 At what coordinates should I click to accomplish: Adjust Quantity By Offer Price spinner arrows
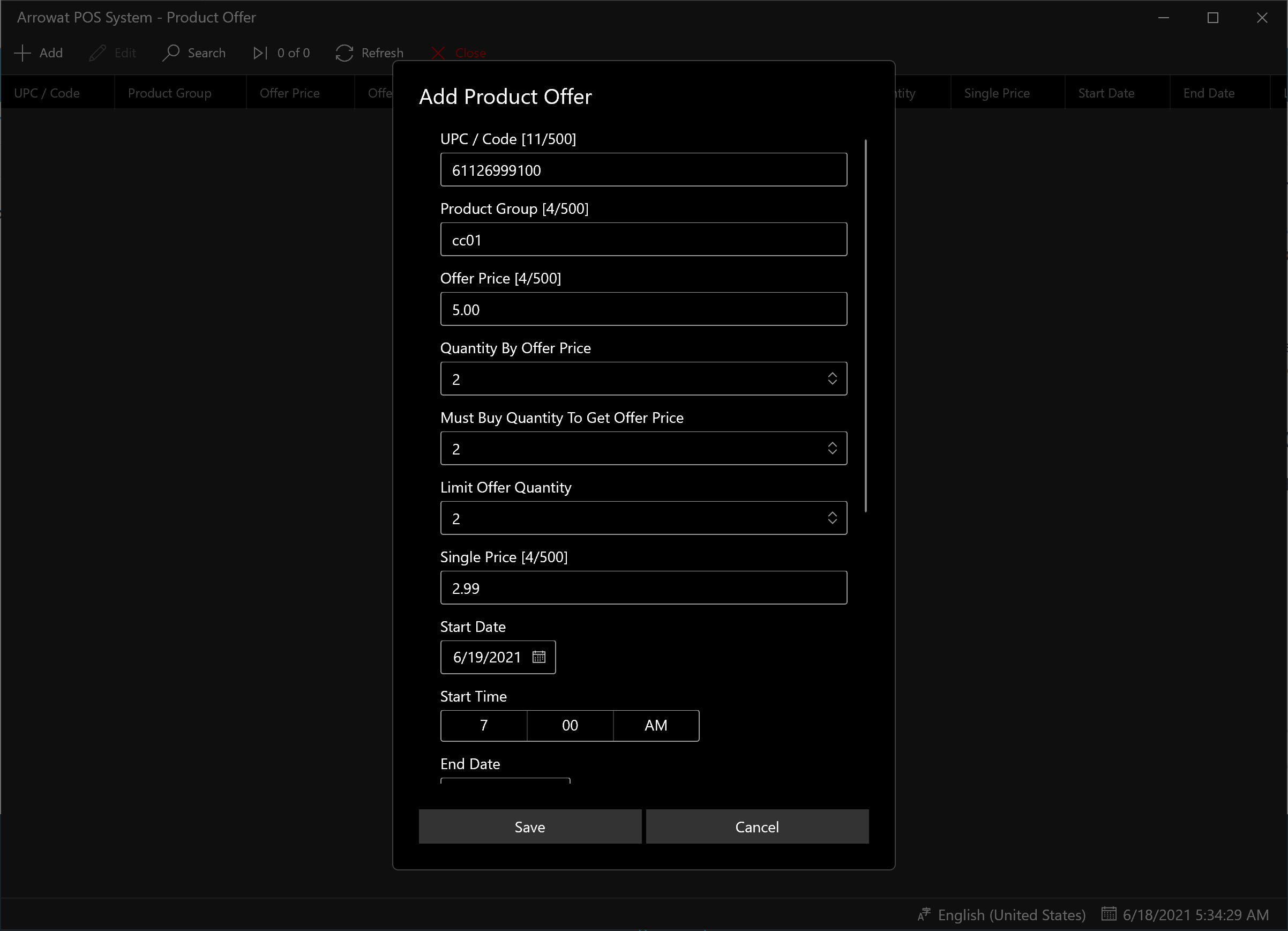832,379
